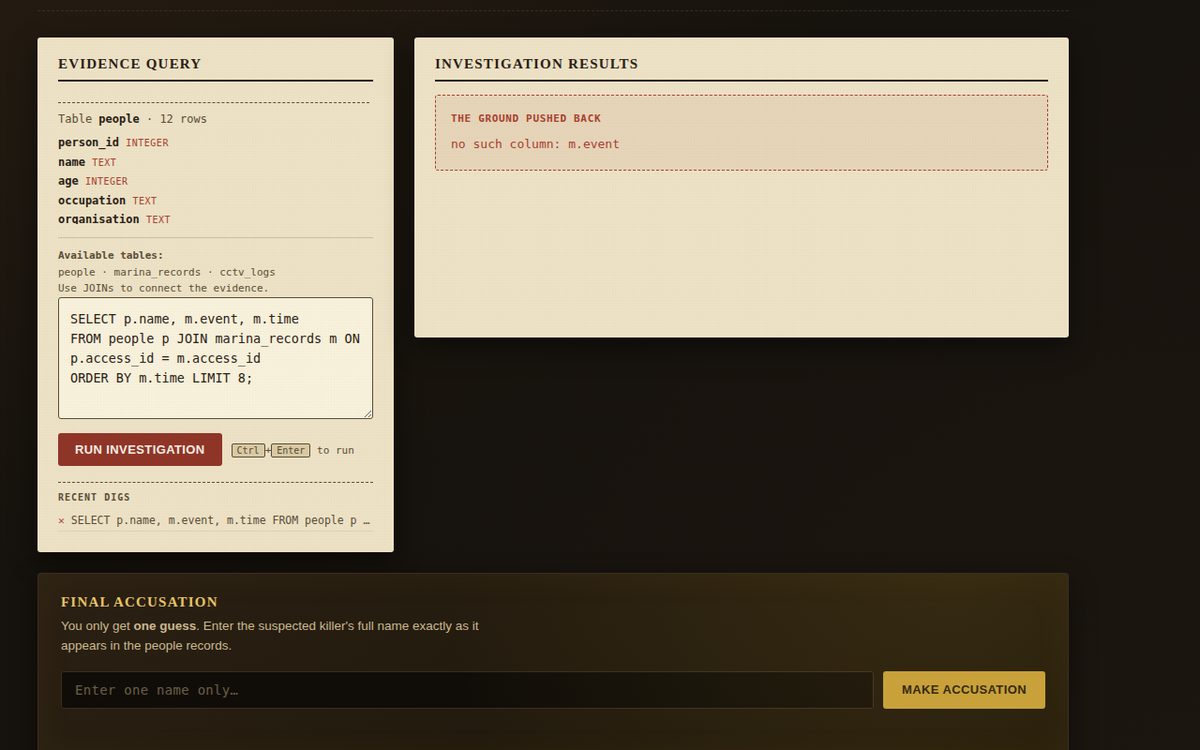Click the Make Accusation button
Screen dimensions: 1200x750
point(964,690)
